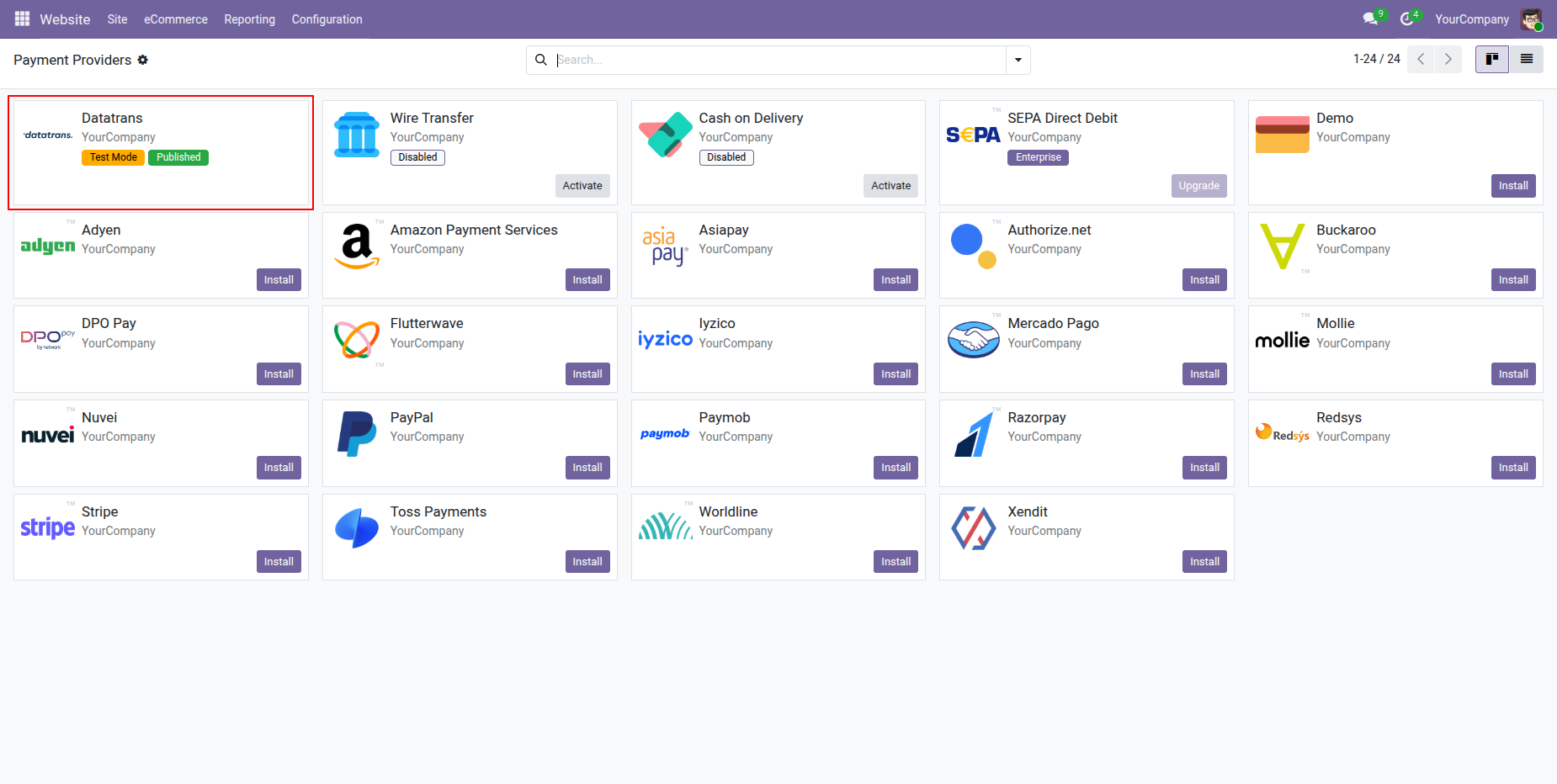Open the apps grid menu icon
1557x784 pixels.
[x=22, y=19]
